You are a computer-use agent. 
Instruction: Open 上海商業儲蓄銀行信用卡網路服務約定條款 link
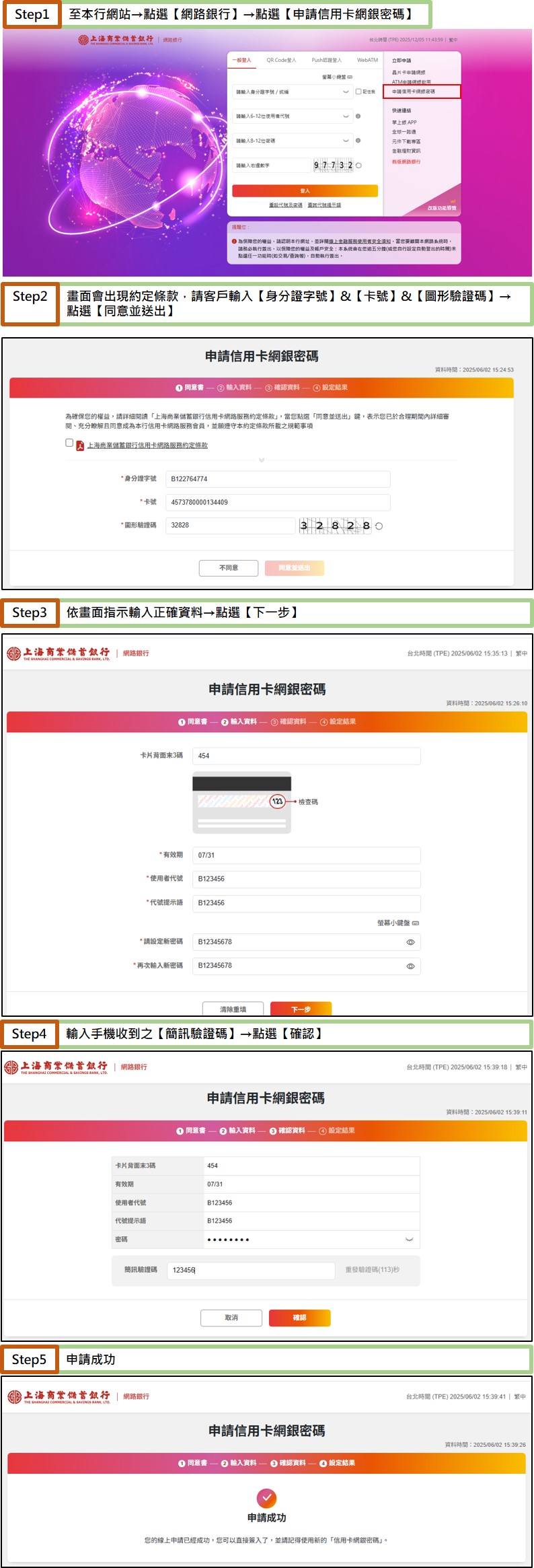[x=147, y=446]
